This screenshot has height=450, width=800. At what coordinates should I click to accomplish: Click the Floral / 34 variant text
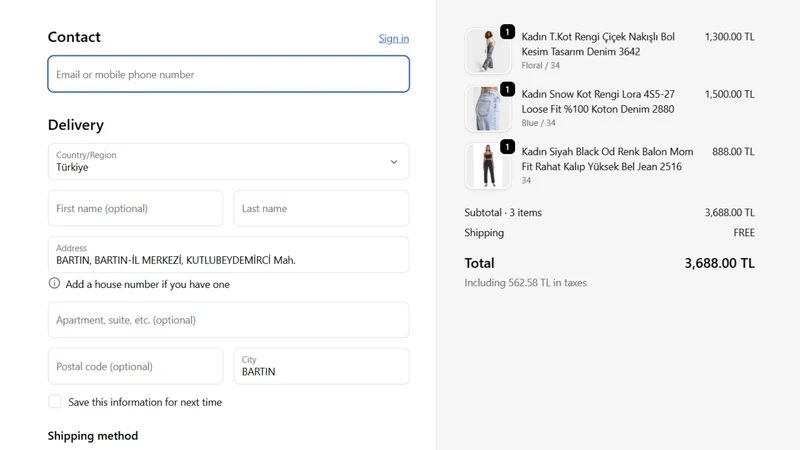click(540, 65)
